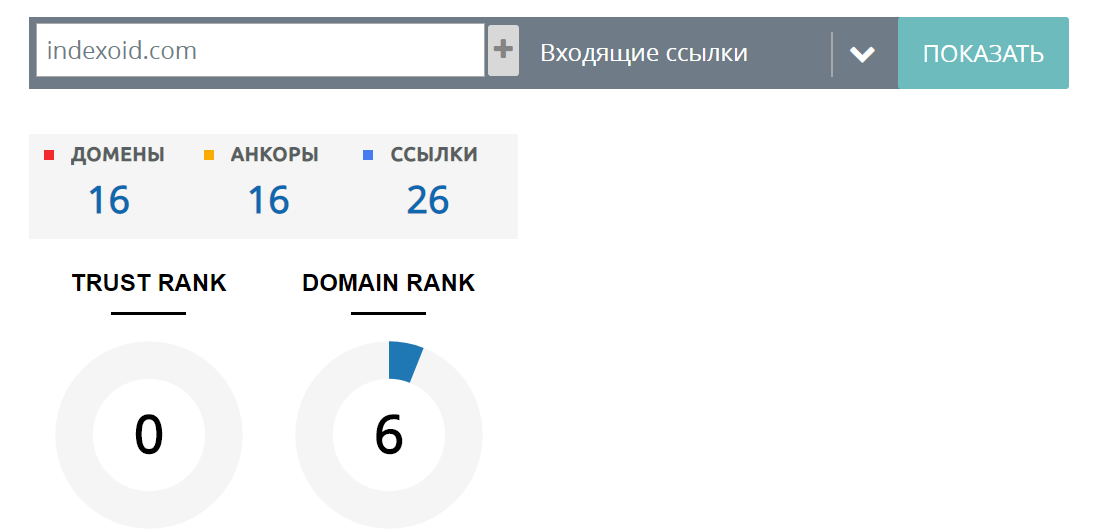The width and height of the screenshot is (1112, 532).
Task: Select the АНКОРЫ label
Action: point(274,155)
